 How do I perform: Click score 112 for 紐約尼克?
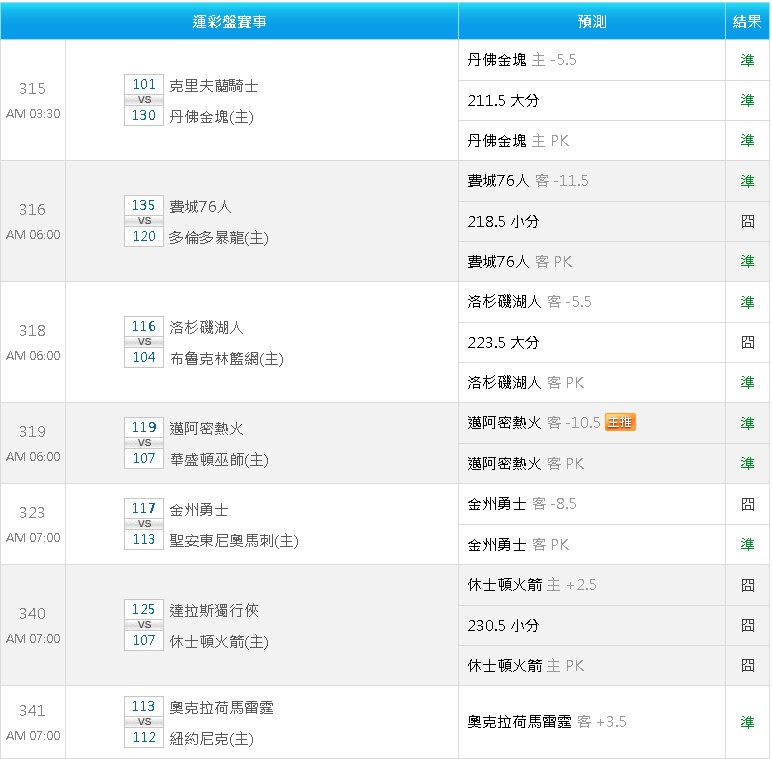pyautogui.click(x=144, y=737)
